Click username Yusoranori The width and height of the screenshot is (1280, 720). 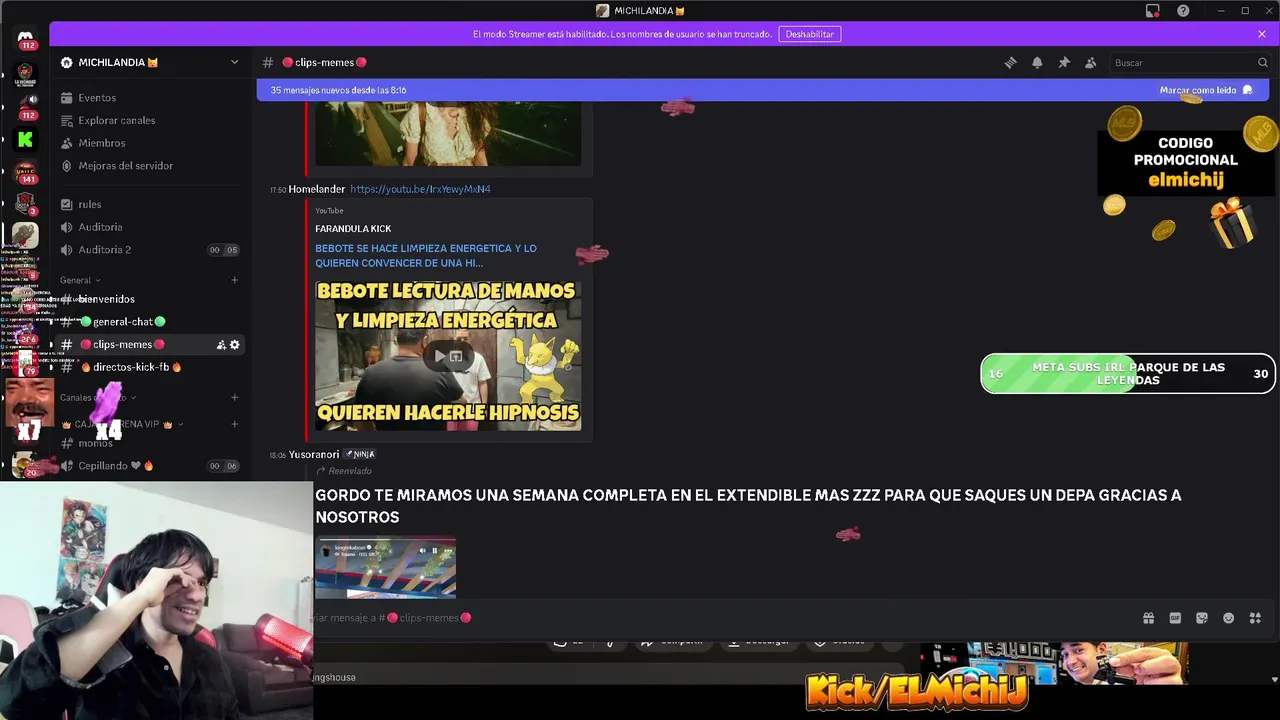click(314, 455)
